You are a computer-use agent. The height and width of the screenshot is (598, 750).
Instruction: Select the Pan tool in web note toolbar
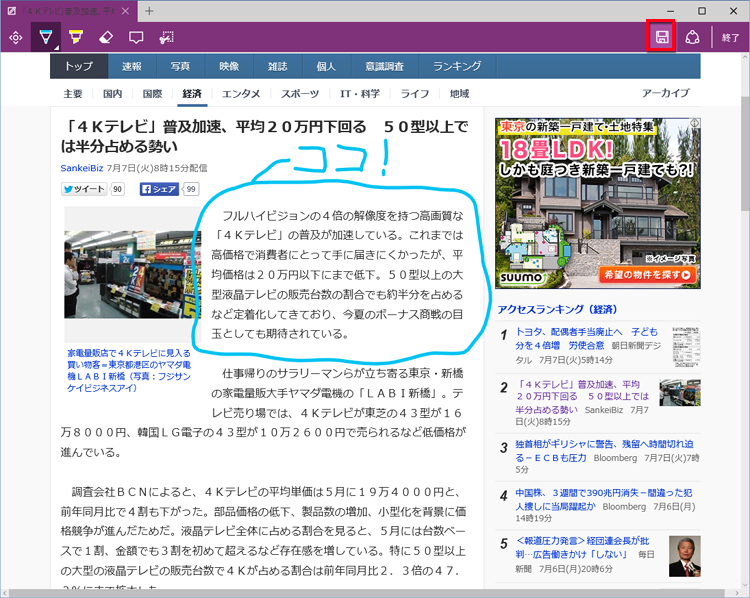point(15,38)
